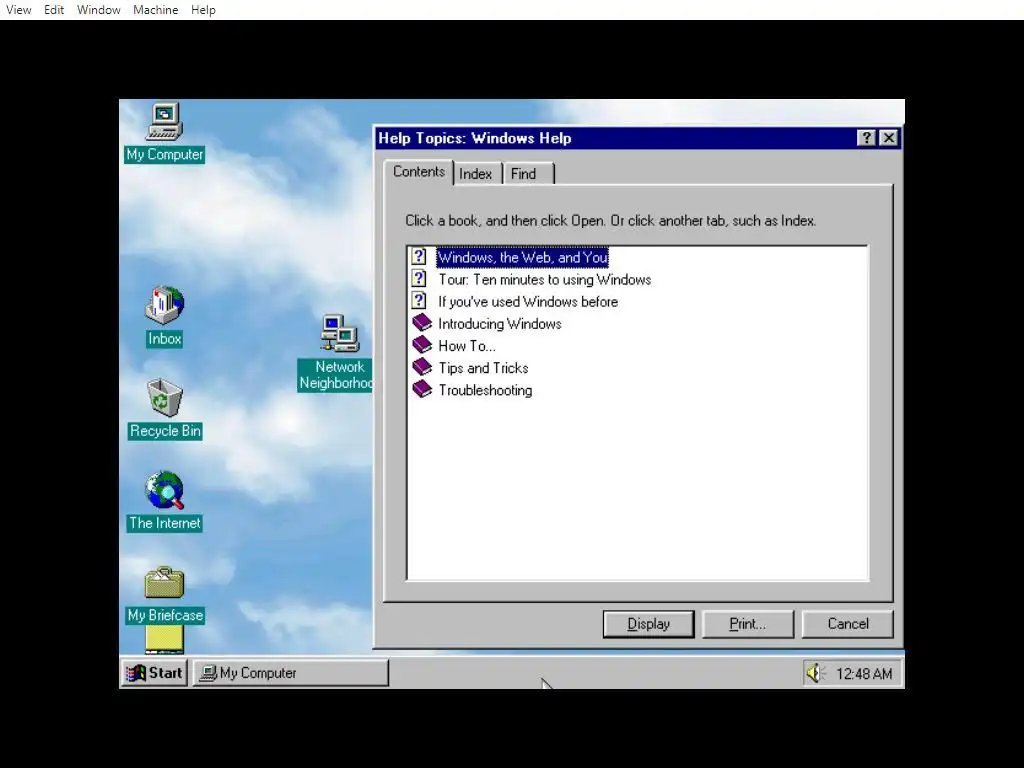The image size is (1024, 768).
Task: Open the Help menu in top bar
Action: (x=203, y=10)
